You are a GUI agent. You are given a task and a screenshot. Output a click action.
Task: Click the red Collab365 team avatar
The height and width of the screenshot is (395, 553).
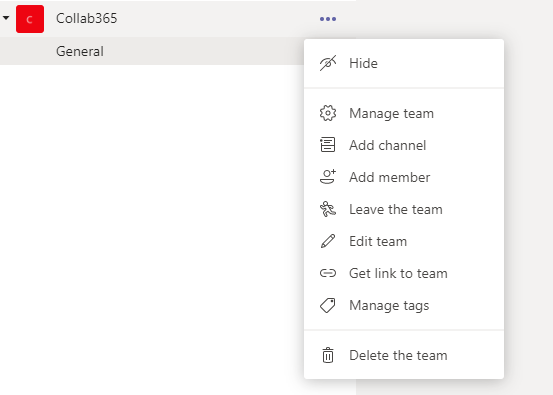(30, 19)
